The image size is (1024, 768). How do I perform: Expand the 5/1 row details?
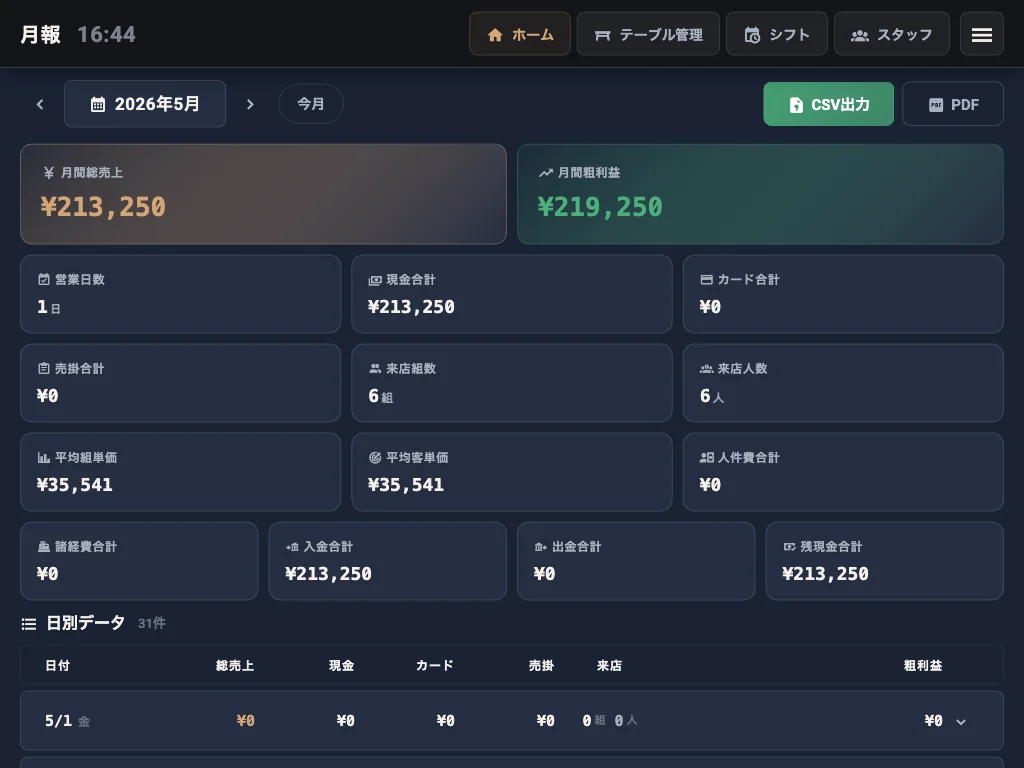[x=961, y=722]
